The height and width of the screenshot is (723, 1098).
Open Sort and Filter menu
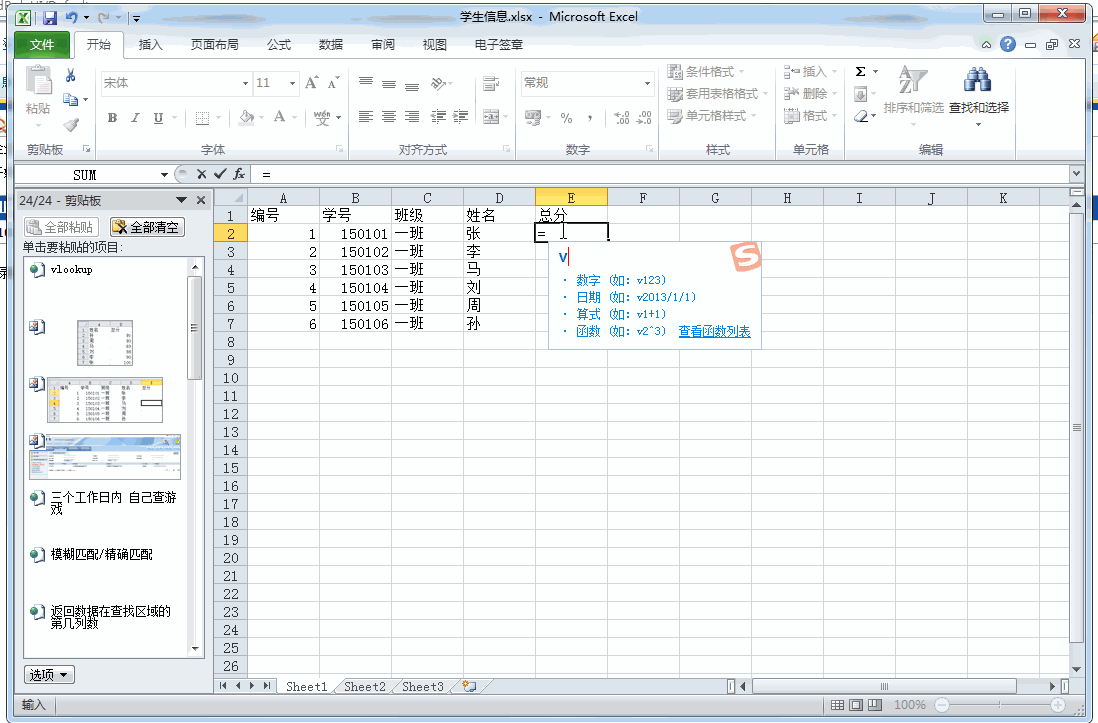[x=913, y=95]
